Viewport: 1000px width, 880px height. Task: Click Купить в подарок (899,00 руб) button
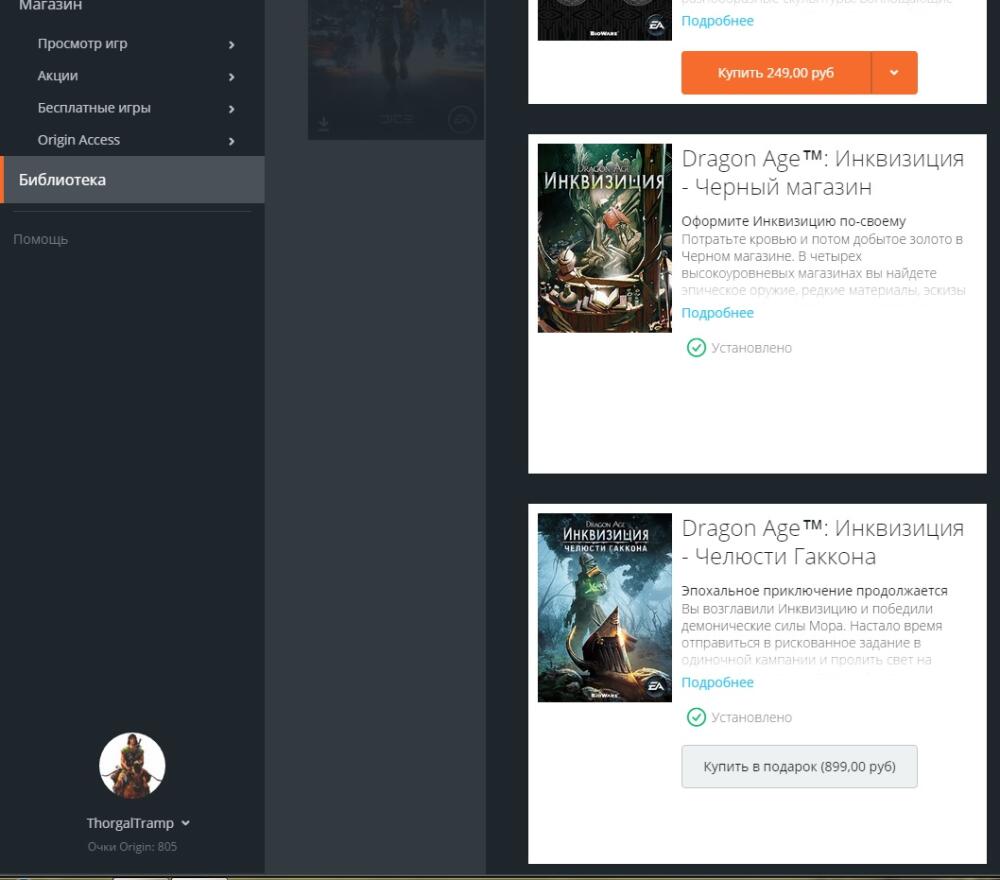coord(799,766)
